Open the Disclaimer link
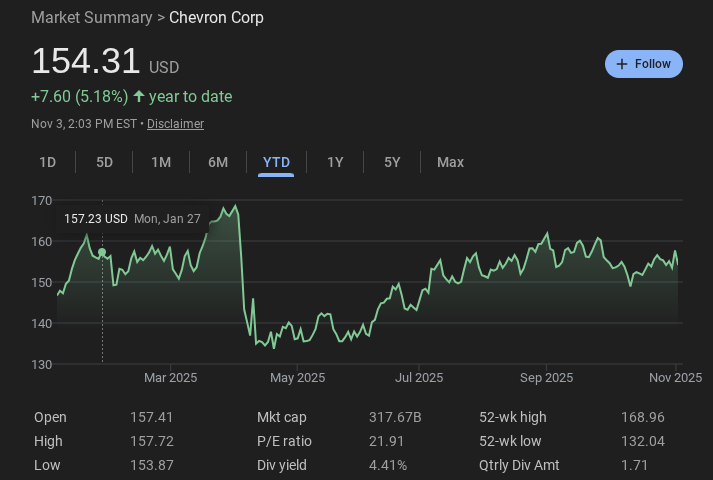 click(x=175, y=124)
